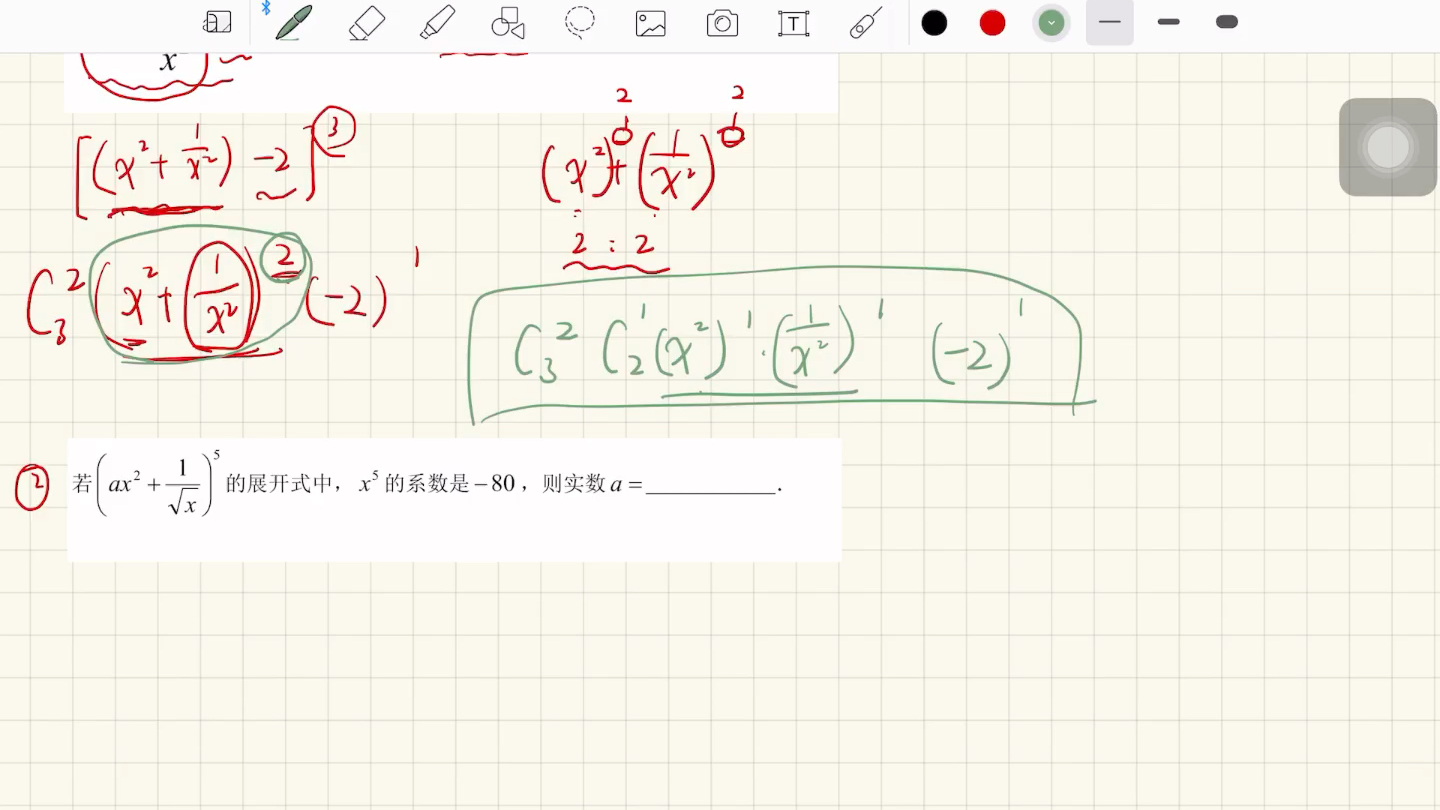This screenshot has height=810, width=1440.
Task: Select the Highlighter tool
Action: coord(437,22)
